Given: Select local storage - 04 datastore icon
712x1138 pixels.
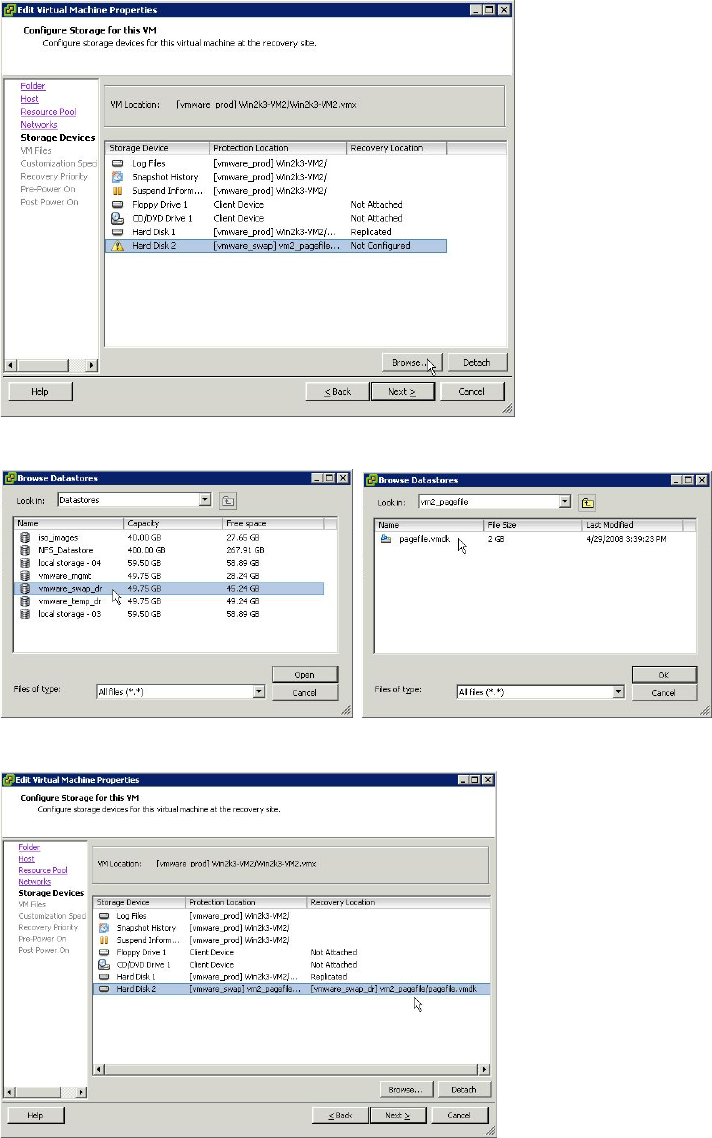Looking at the screenshot, I should coord(25,563).
